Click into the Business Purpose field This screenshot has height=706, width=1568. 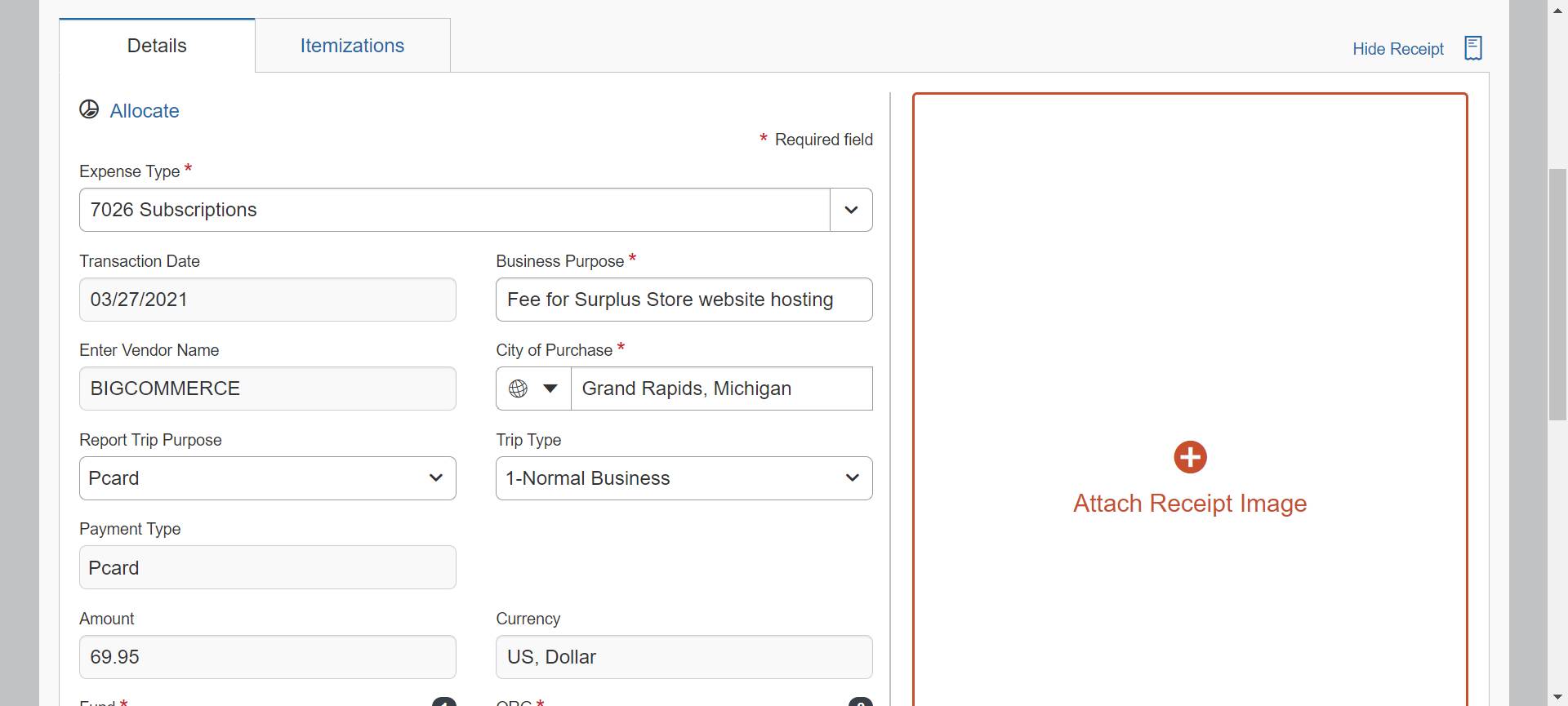pos(684,300)
